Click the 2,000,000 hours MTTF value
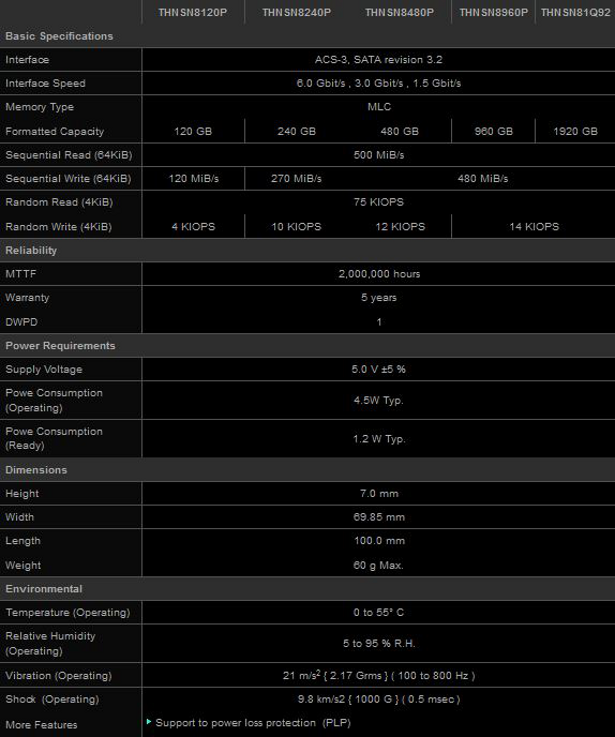This screenshot has width=615, height=737. pyautogui.click(x=379, y=274)
